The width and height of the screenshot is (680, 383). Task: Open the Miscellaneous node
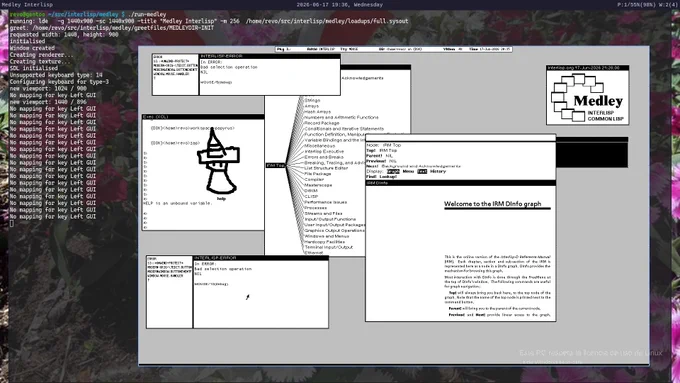tap(320, 146)
